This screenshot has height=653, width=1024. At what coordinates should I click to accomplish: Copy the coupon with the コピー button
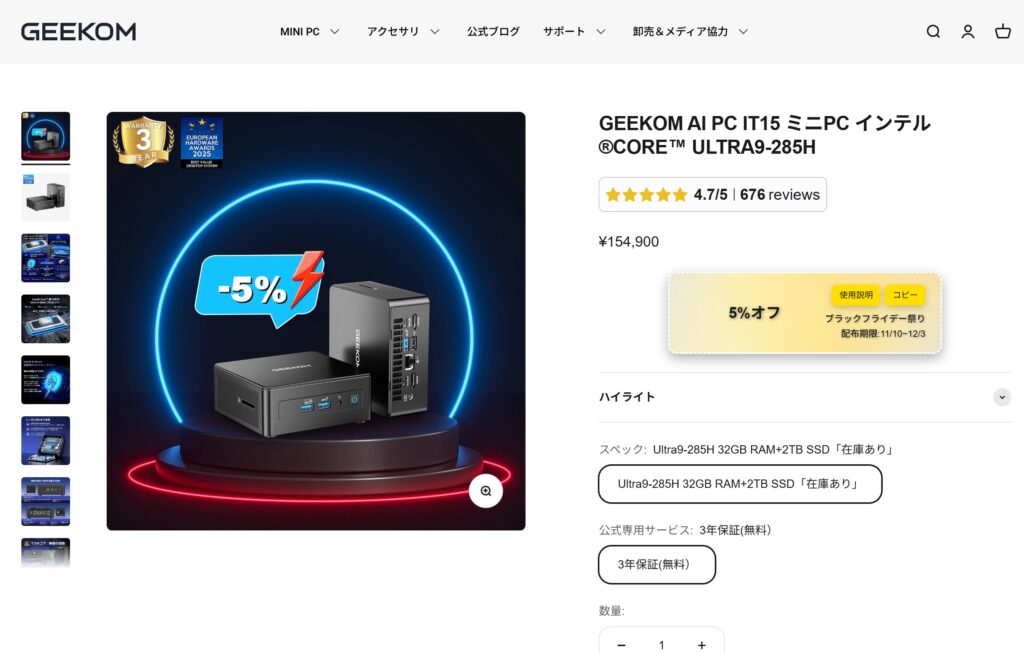click(905, 295)
